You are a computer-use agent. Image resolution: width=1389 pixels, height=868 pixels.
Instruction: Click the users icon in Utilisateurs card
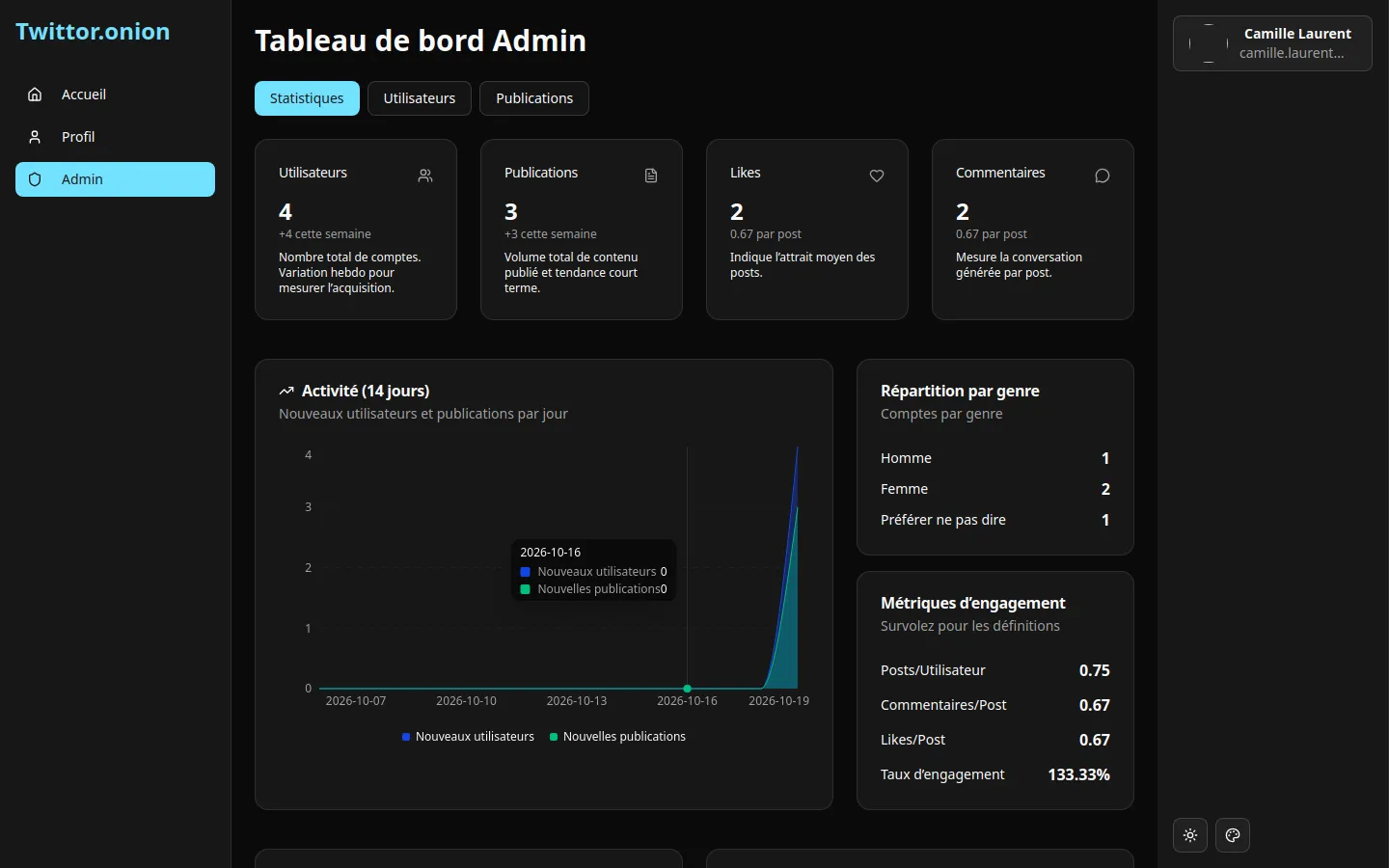(425, 176)
